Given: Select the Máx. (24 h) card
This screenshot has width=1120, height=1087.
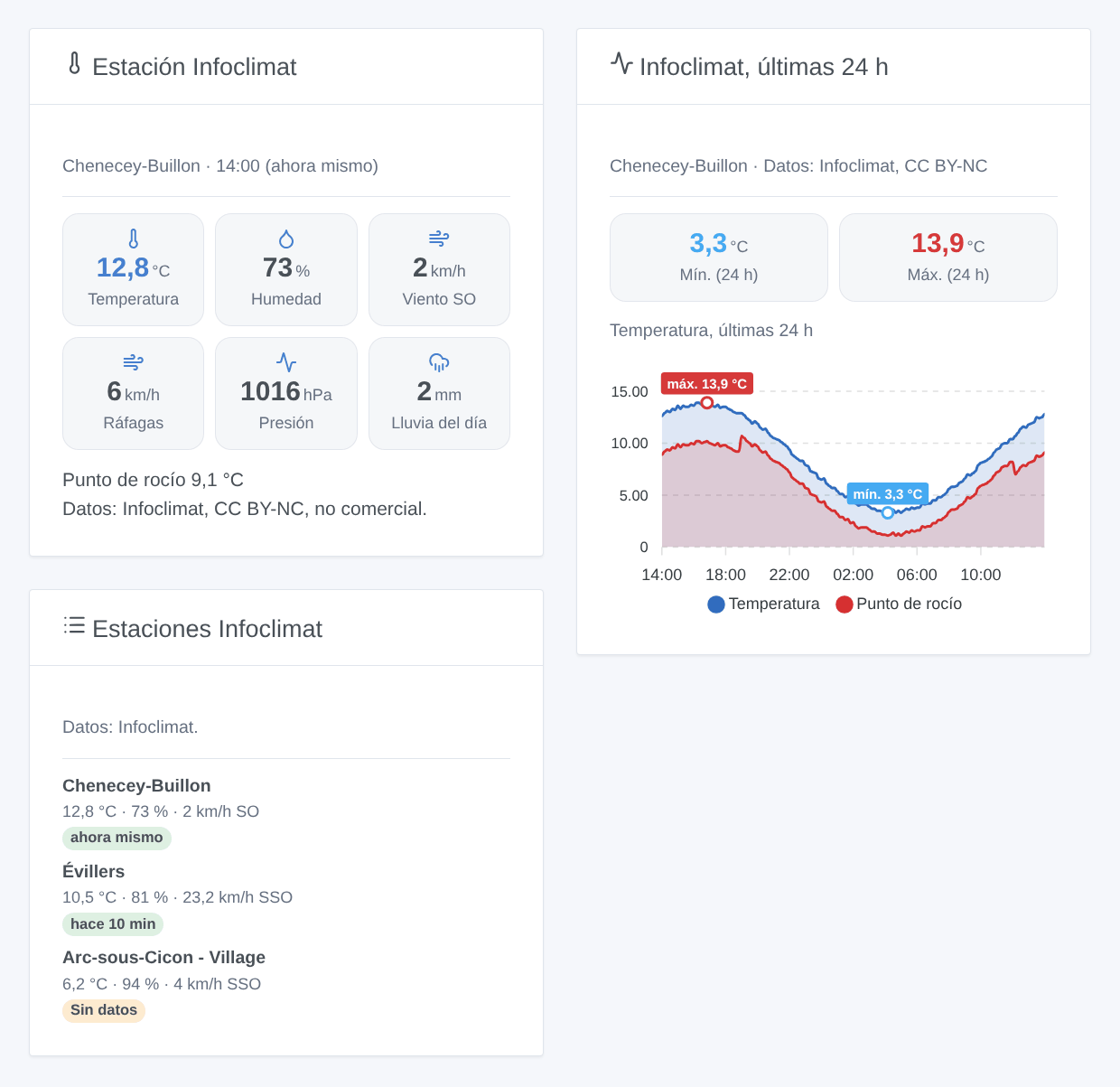Looking at the screenshot, I should (x=948, y=258).
